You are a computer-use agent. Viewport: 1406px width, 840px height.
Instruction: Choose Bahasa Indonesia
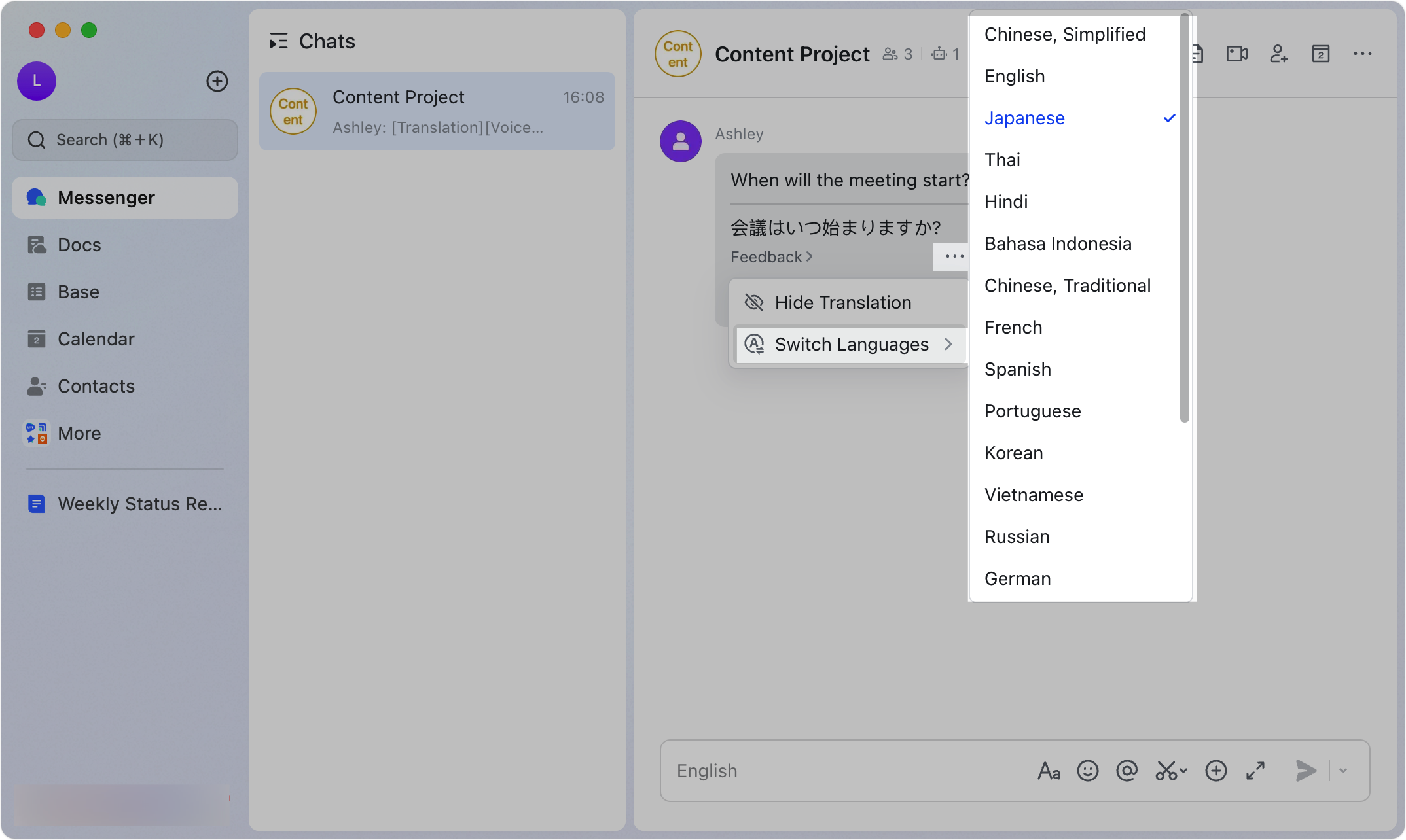[1080, 243]
